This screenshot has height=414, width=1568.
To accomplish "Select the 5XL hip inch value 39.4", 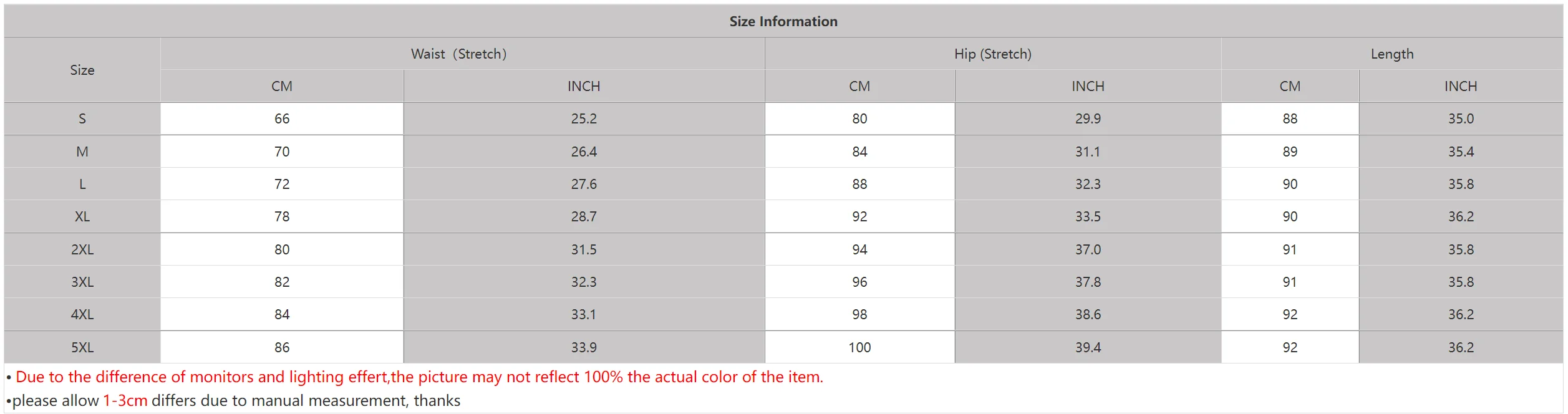I will [1088, 348].
